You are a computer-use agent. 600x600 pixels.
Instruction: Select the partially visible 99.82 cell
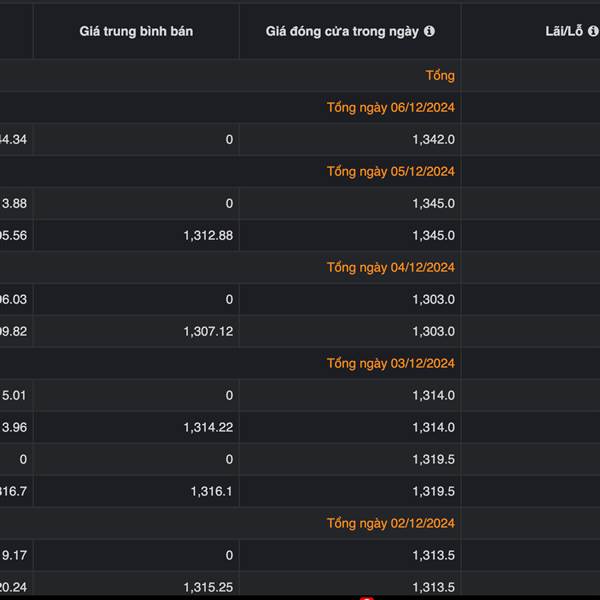pyautogui.click(x=14, y=331)
